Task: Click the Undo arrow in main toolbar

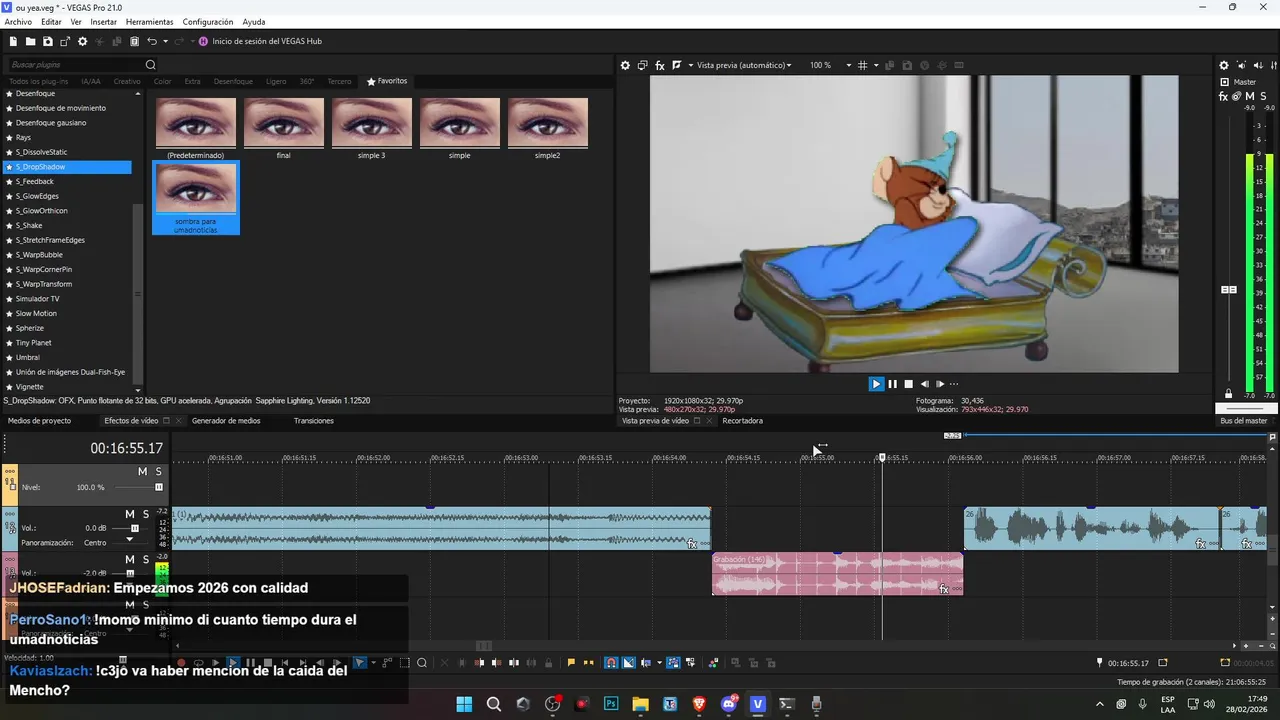Action: [x=152, y=41]
